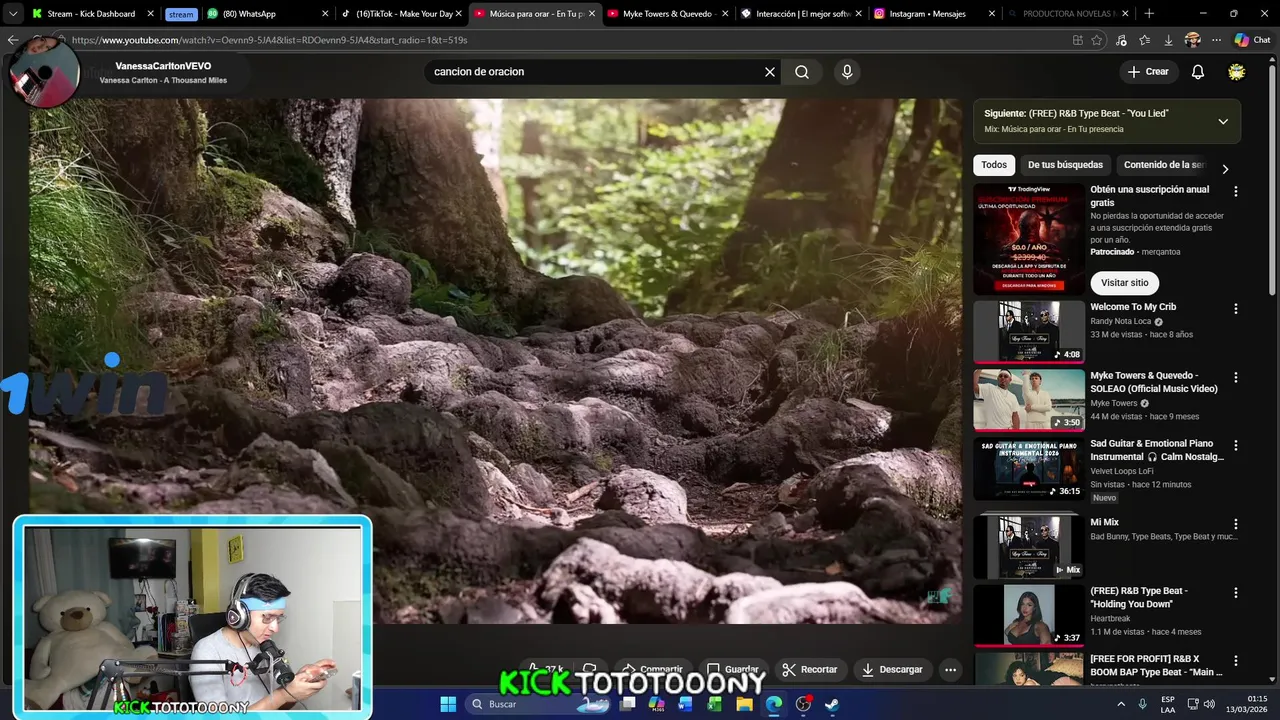Click the Descargar button
1280x720 pixels.
coord(892,669)
